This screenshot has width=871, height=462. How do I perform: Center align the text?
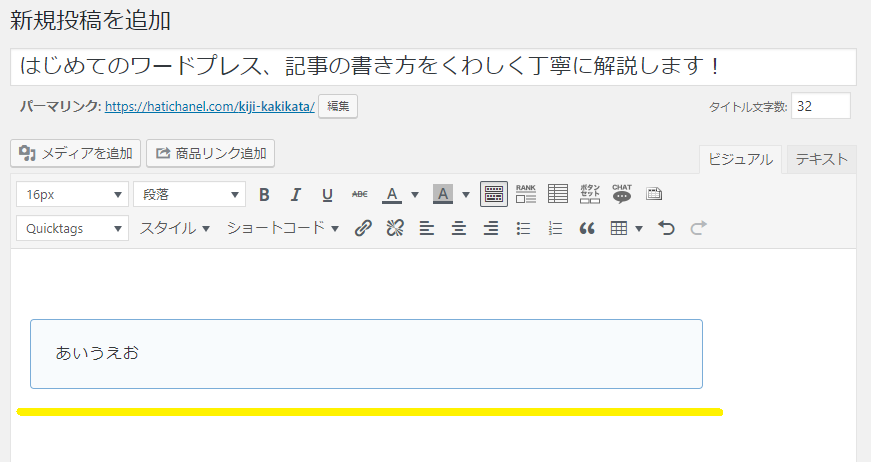tap(459, 228)
